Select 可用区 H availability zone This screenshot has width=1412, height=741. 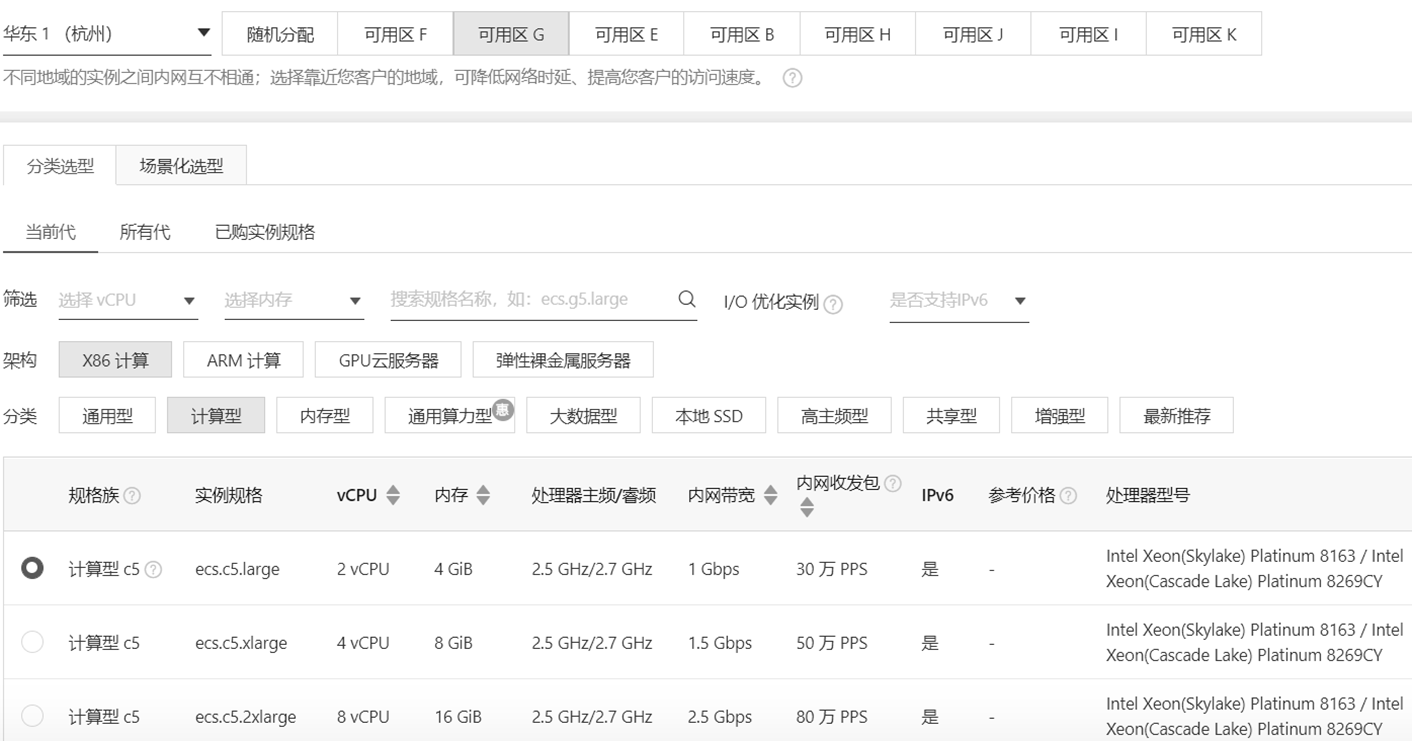pyautogui.click(x=857, y=34)
